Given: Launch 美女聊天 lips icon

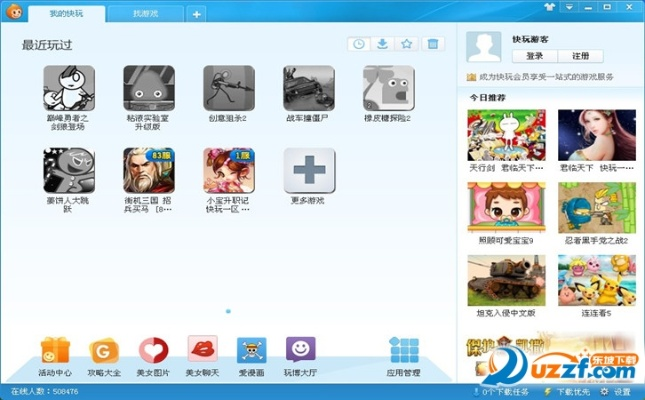Looking at the screenshot, I should coord(202,350).
